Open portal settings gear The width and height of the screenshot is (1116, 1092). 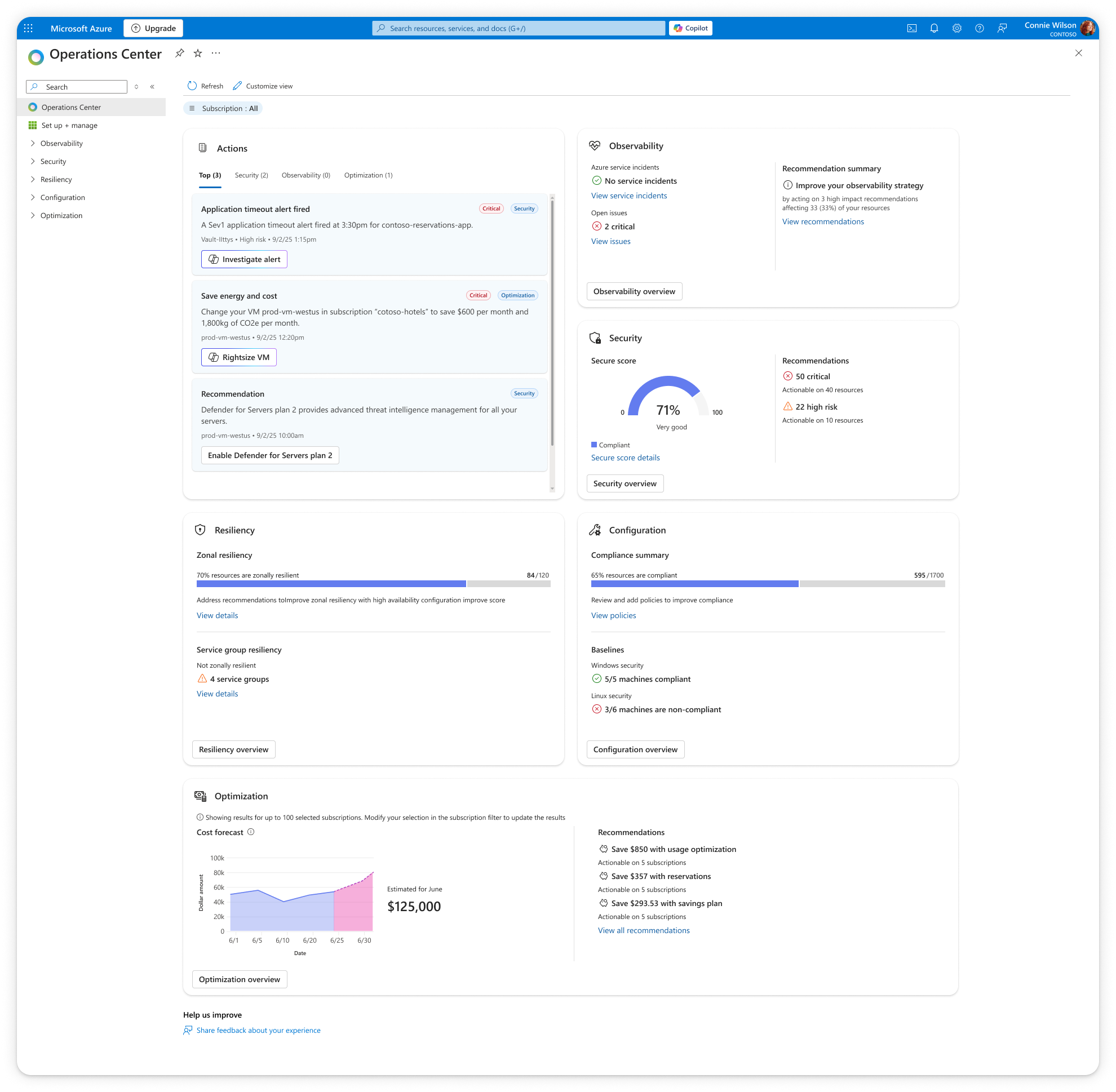[956, 28]
